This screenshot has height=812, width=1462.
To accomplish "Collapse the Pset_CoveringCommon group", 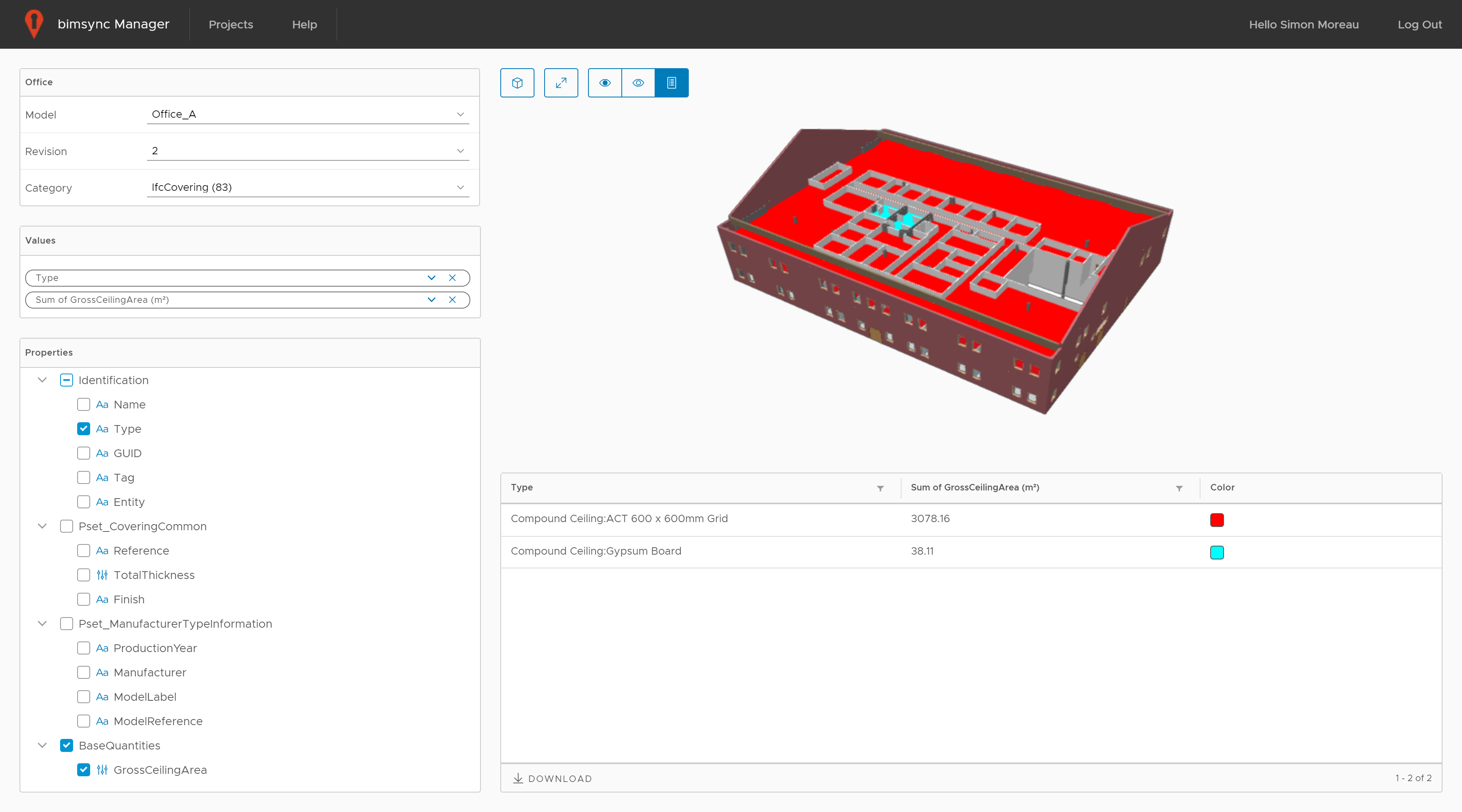I will click(x=42, y=526).
